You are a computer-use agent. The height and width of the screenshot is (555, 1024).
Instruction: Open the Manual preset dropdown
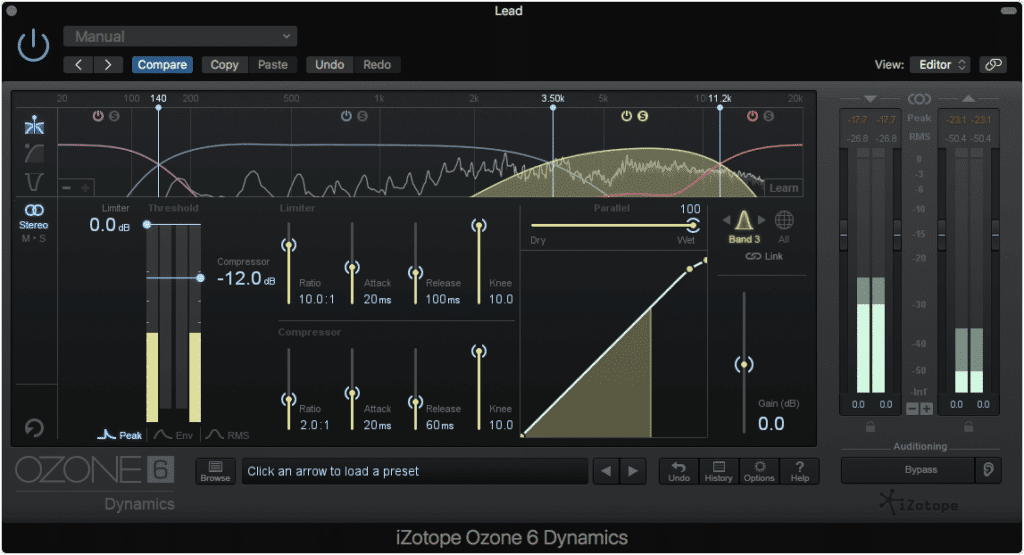tap(180, 37)
